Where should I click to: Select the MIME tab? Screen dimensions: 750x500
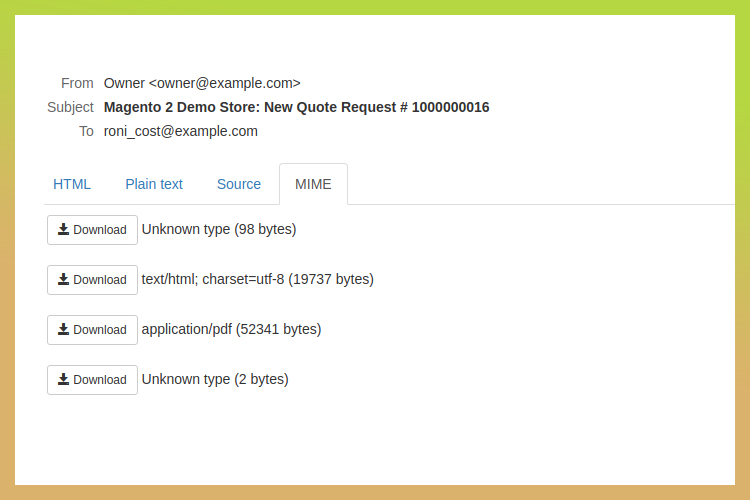[x=313, y=184]
